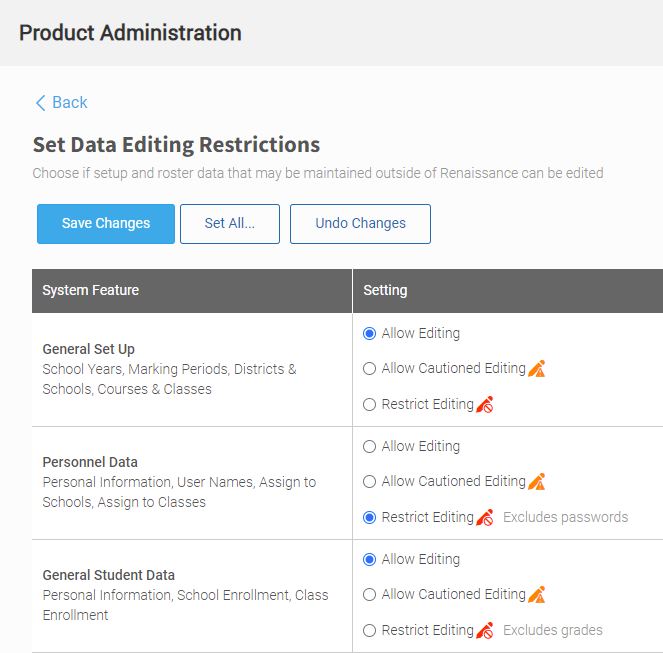The image size is (663, 653).
Task: Click caution pencil icon in Personnel Data row
Action: [x=537, y=481]
